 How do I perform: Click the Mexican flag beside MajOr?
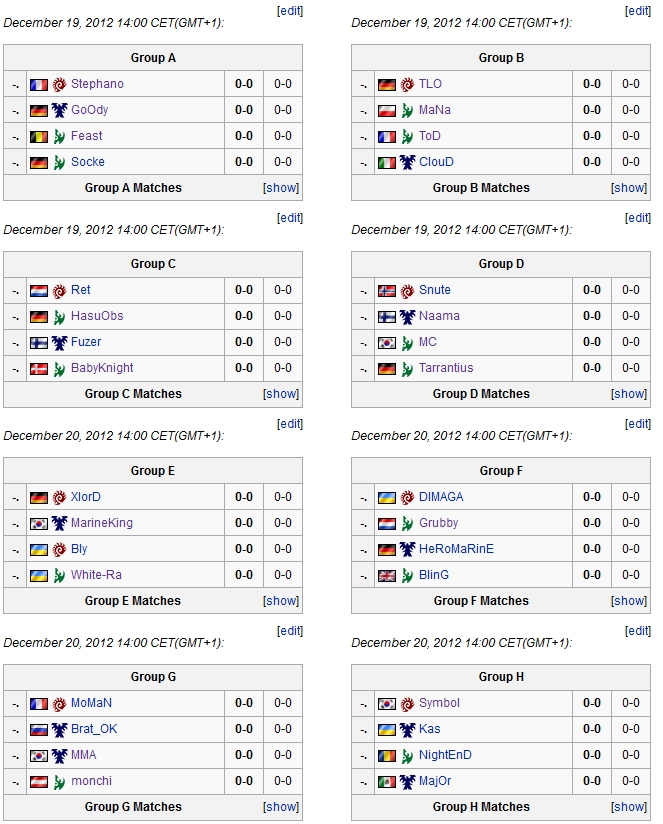tap(387, 781)
